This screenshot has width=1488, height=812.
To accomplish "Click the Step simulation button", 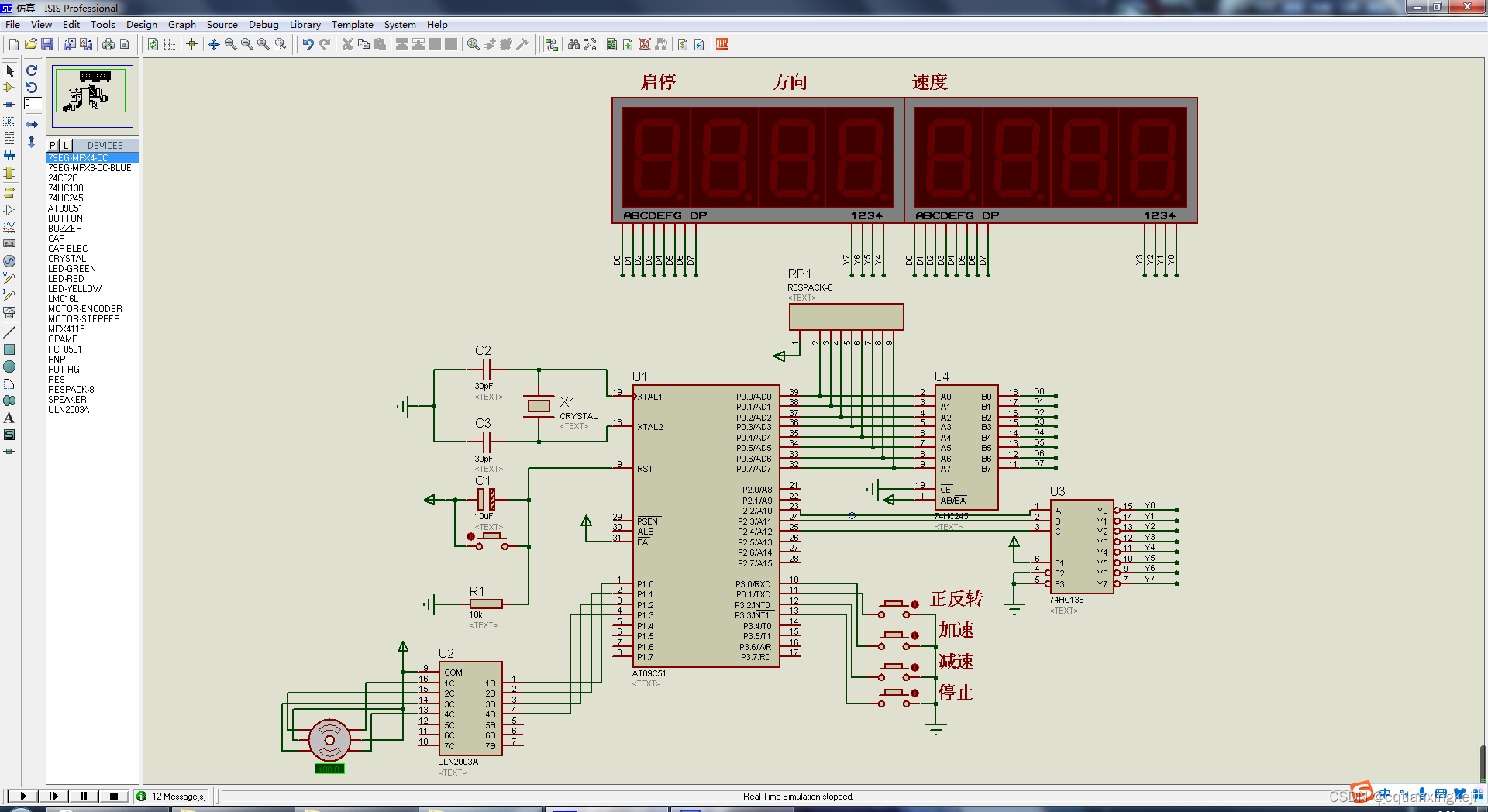I will [x=53, y=796].
